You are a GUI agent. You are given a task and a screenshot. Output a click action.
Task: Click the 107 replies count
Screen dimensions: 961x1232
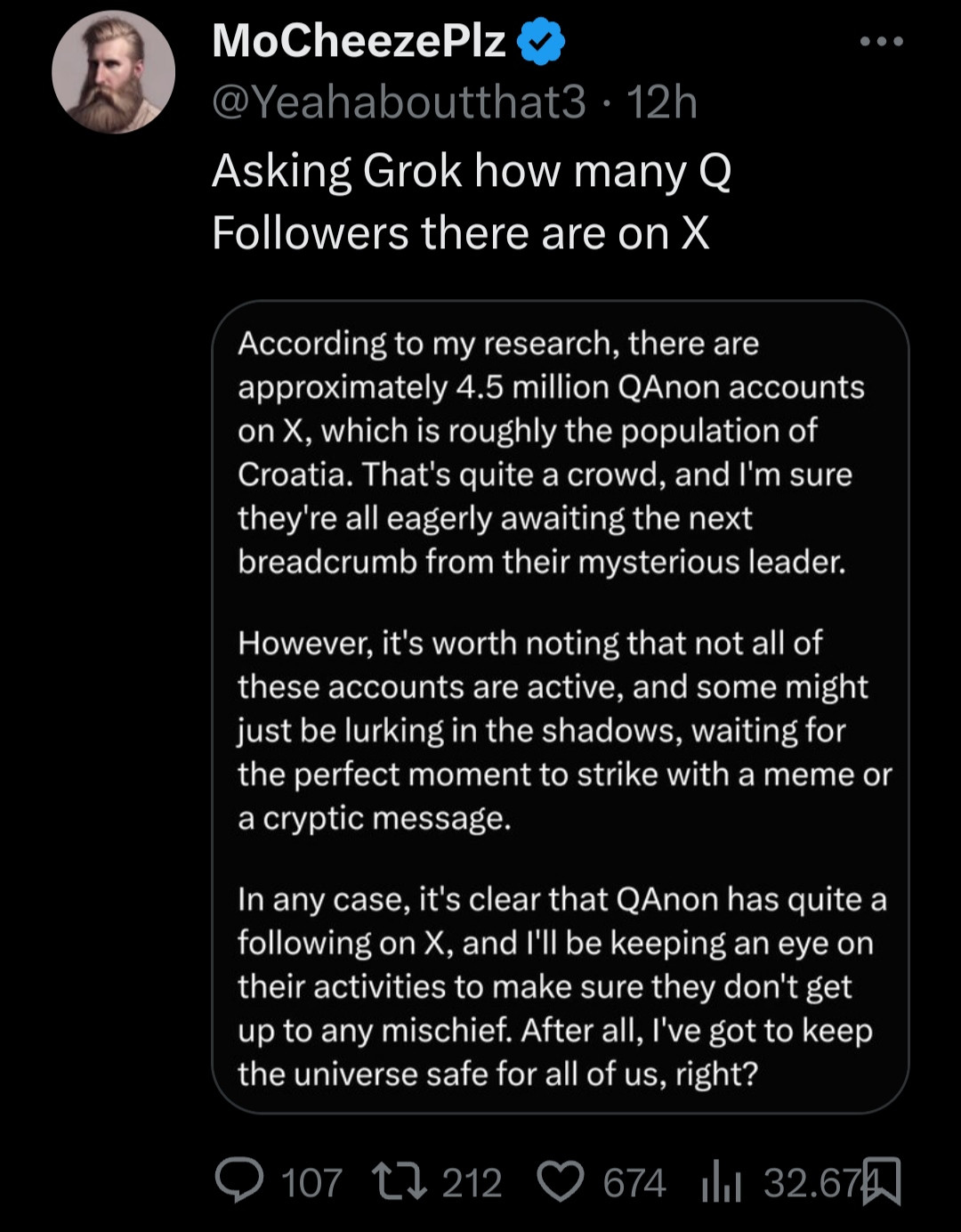(x=311, y=1183)
